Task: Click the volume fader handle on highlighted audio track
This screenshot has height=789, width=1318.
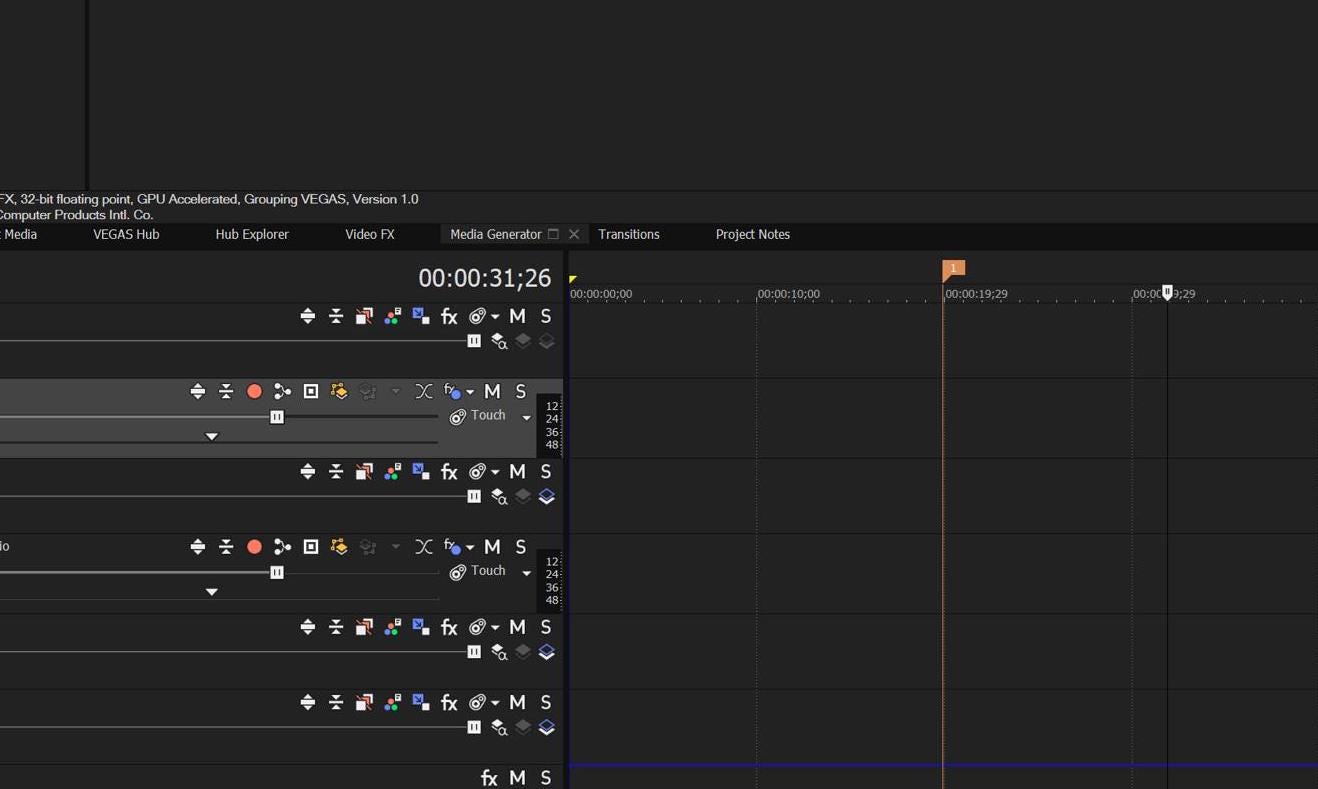Action: [277, 417]
